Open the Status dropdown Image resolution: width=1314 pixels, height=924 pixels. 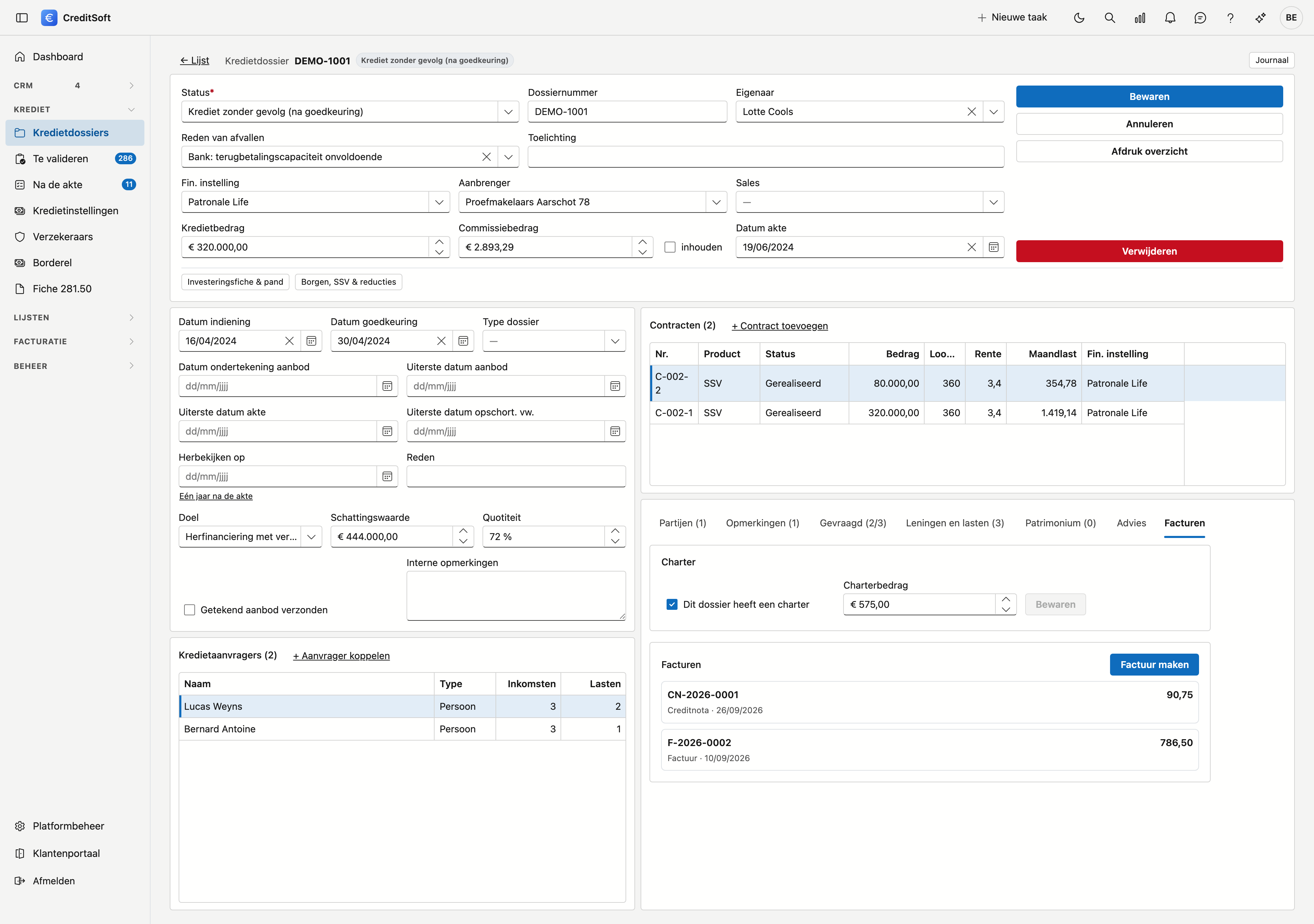508,112
